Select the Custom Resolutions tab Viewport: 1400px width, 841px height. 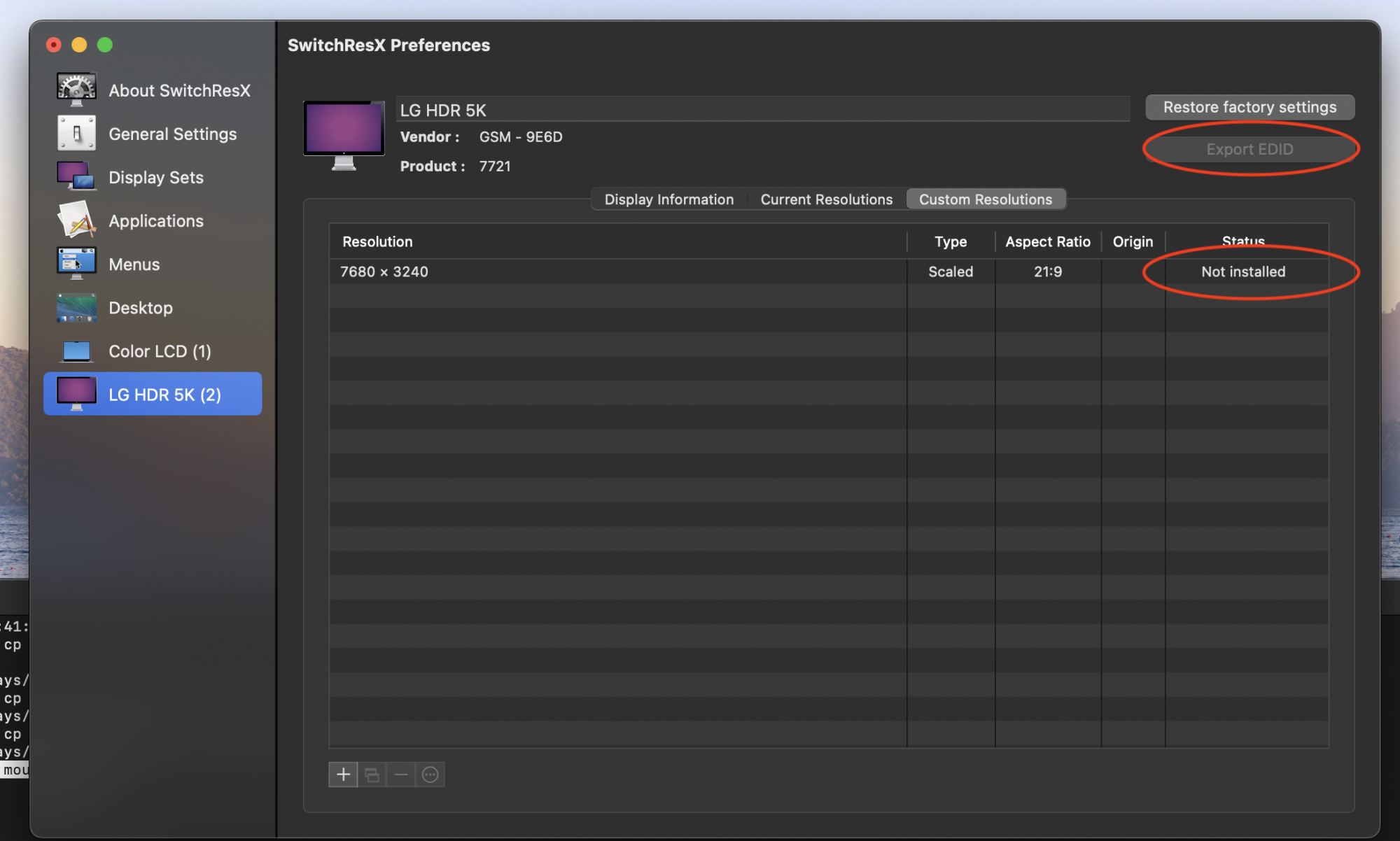coord(985,199)
